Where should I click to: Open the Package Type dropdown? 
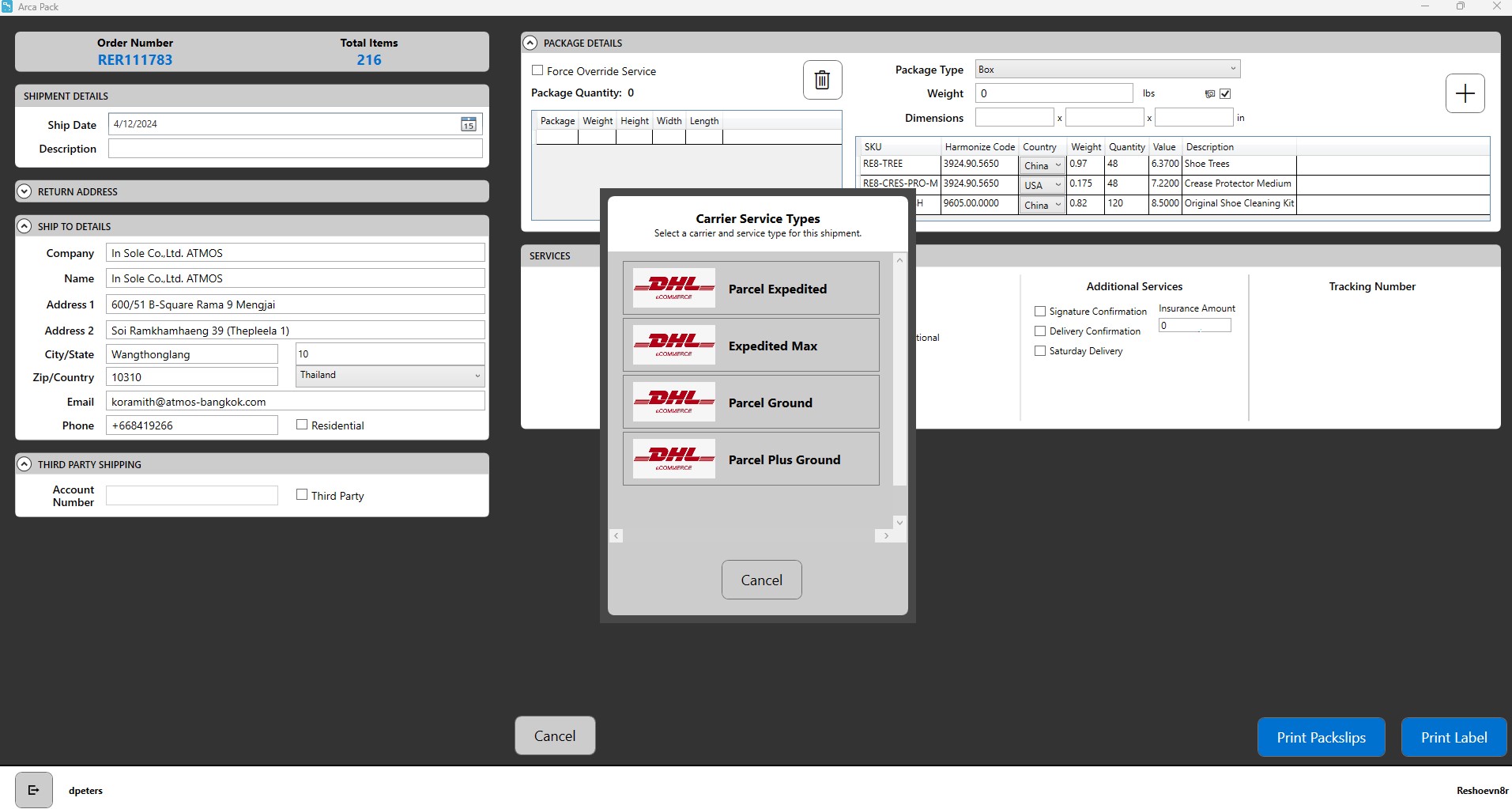click(x=1107, y=70)
